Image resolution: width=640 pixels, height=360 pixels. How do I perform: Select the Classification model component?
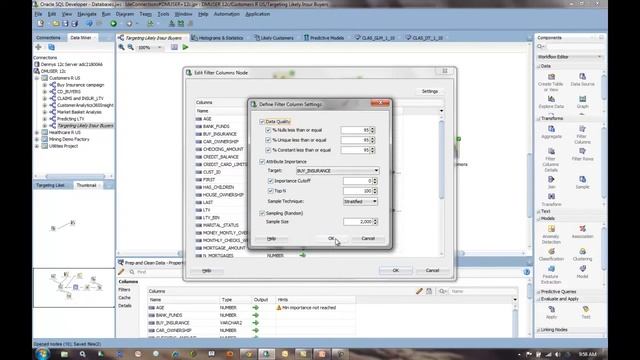click(x=551, y=255)
